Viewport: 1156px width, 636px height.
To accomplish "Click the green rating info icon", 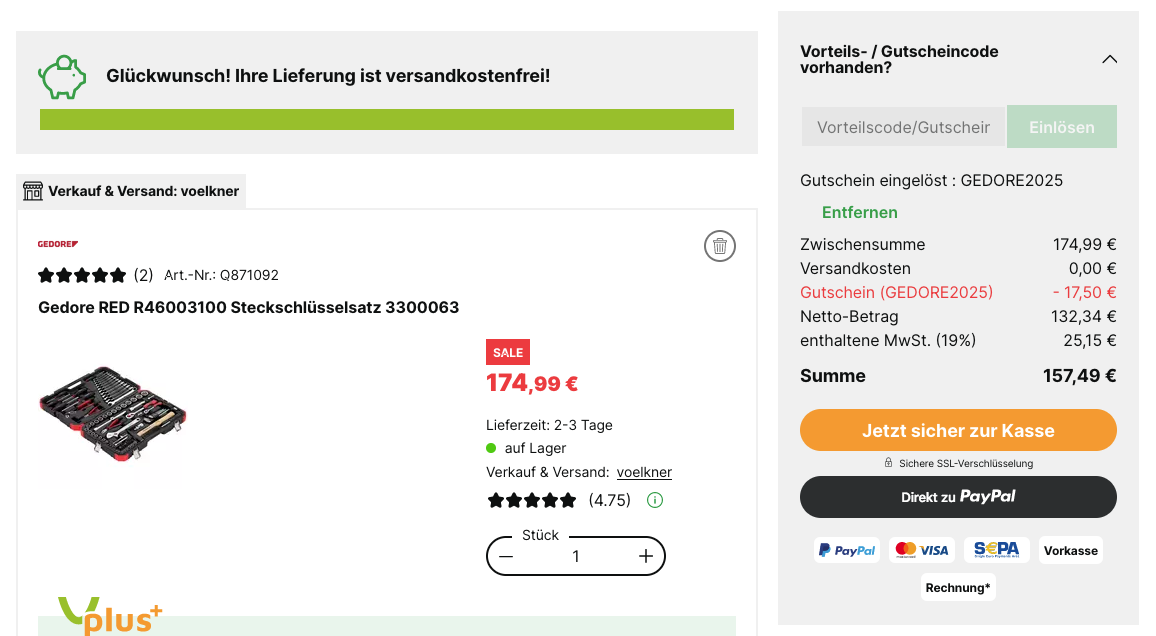I will 655,500.
